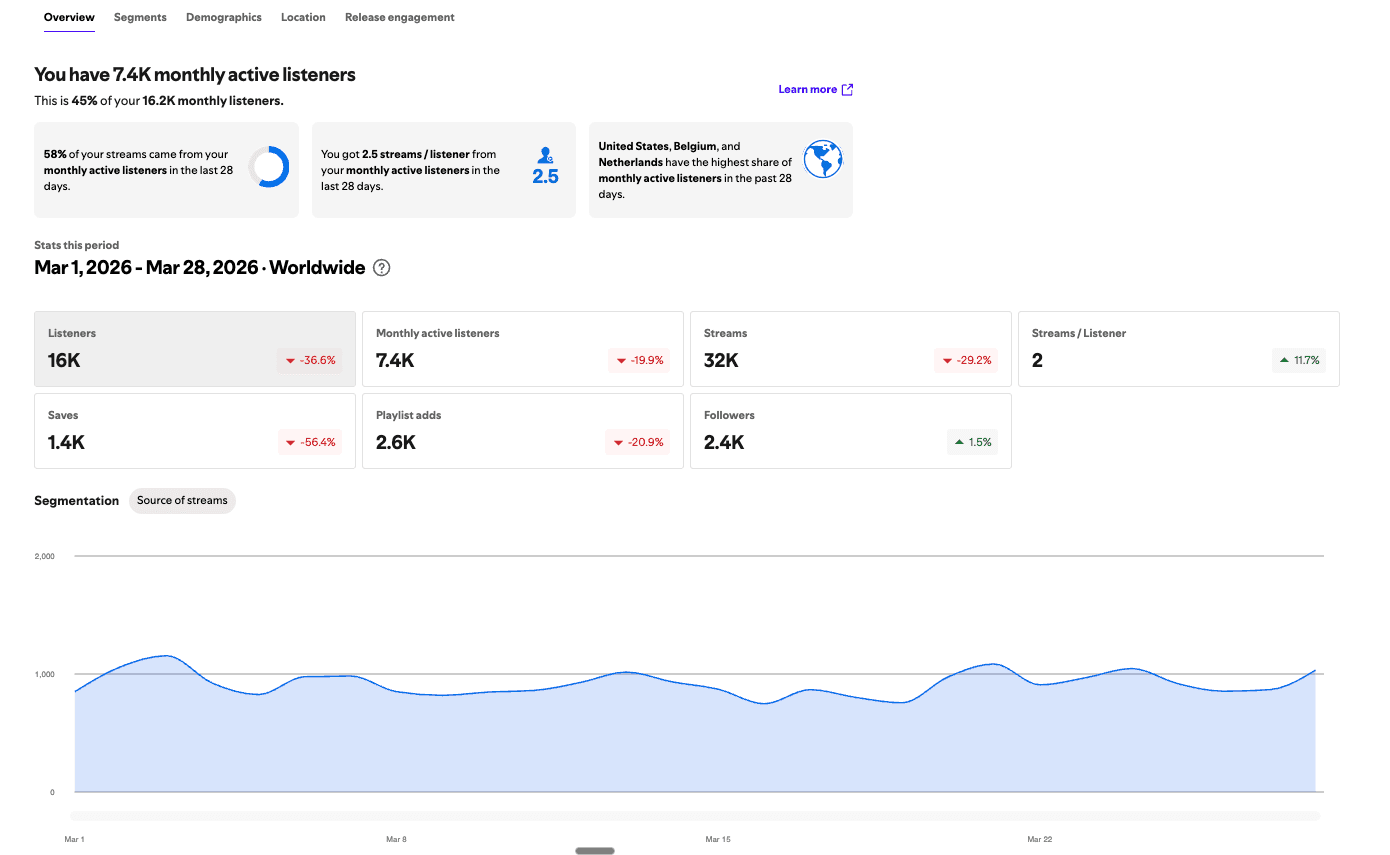Click the Stats this period label
The image size is (1390, 855).
click(x=77, y=245)
